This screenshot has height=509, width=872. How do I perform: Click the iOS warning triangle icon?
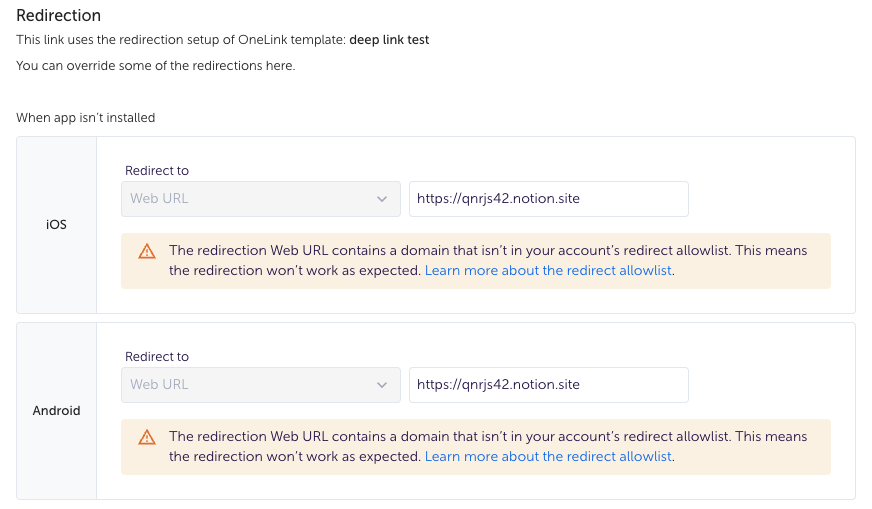click(x=147, y=251)
